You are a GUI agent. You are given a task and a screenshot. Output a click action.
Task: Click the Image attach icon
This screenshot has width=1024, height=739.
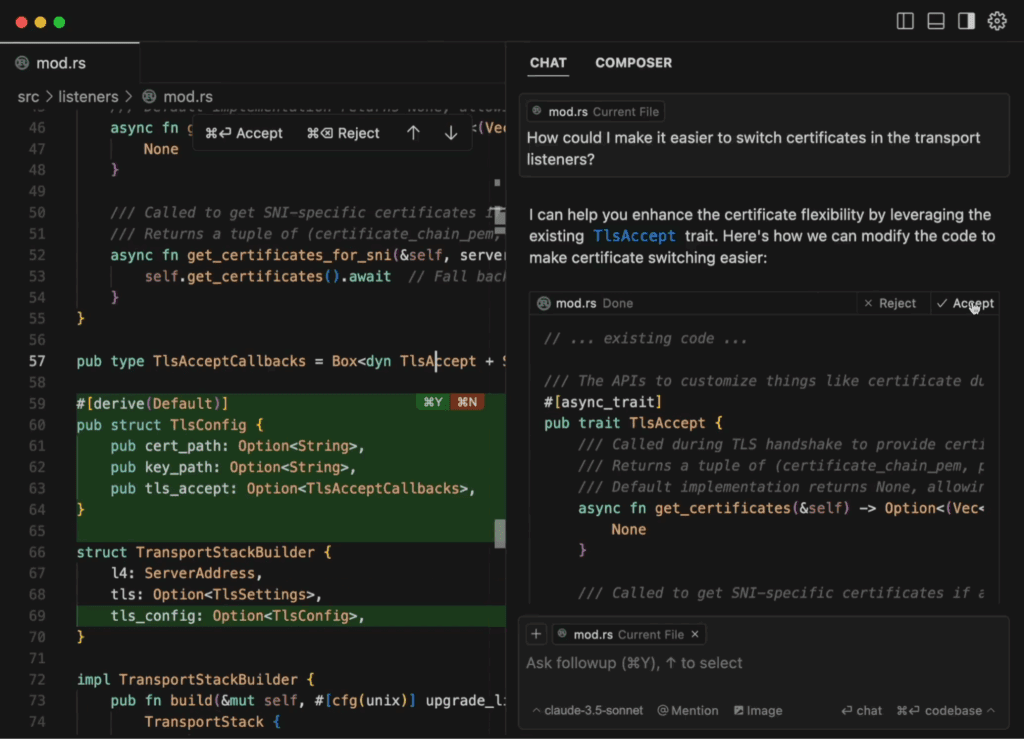[x=758, y=710]
